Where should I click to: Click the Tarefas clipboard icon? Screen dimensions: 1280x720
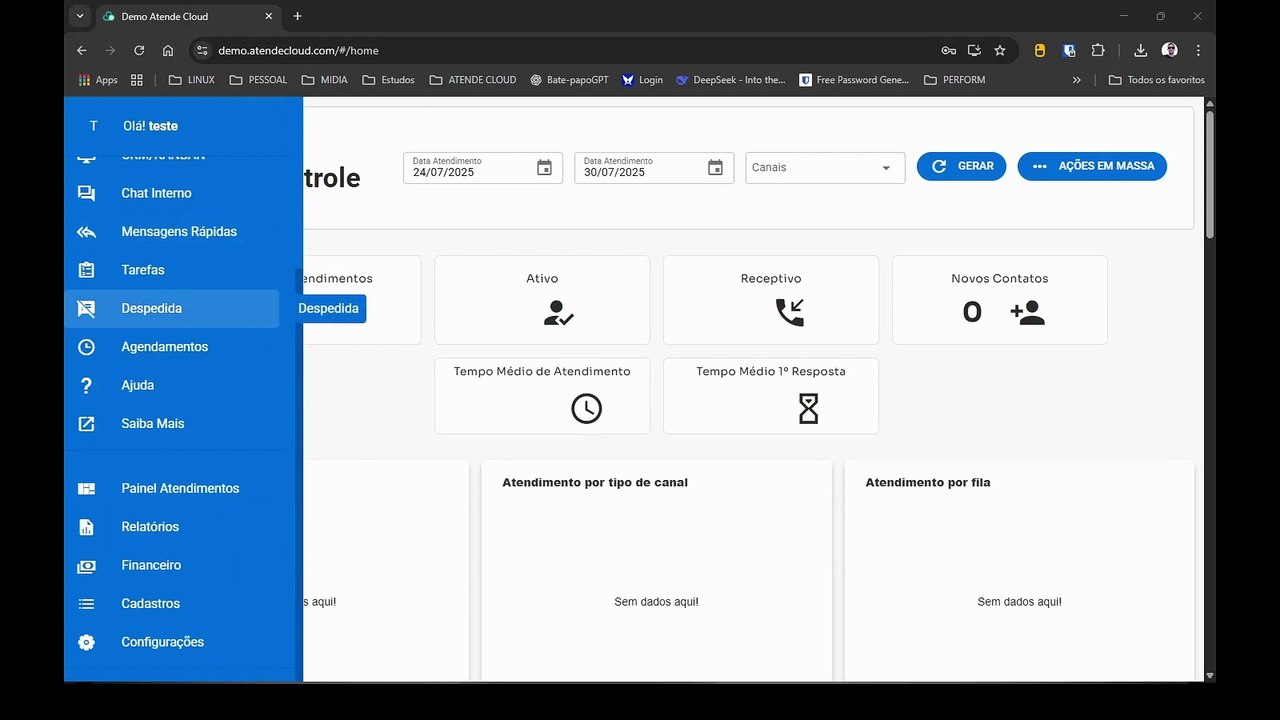[x=87, y=270]
